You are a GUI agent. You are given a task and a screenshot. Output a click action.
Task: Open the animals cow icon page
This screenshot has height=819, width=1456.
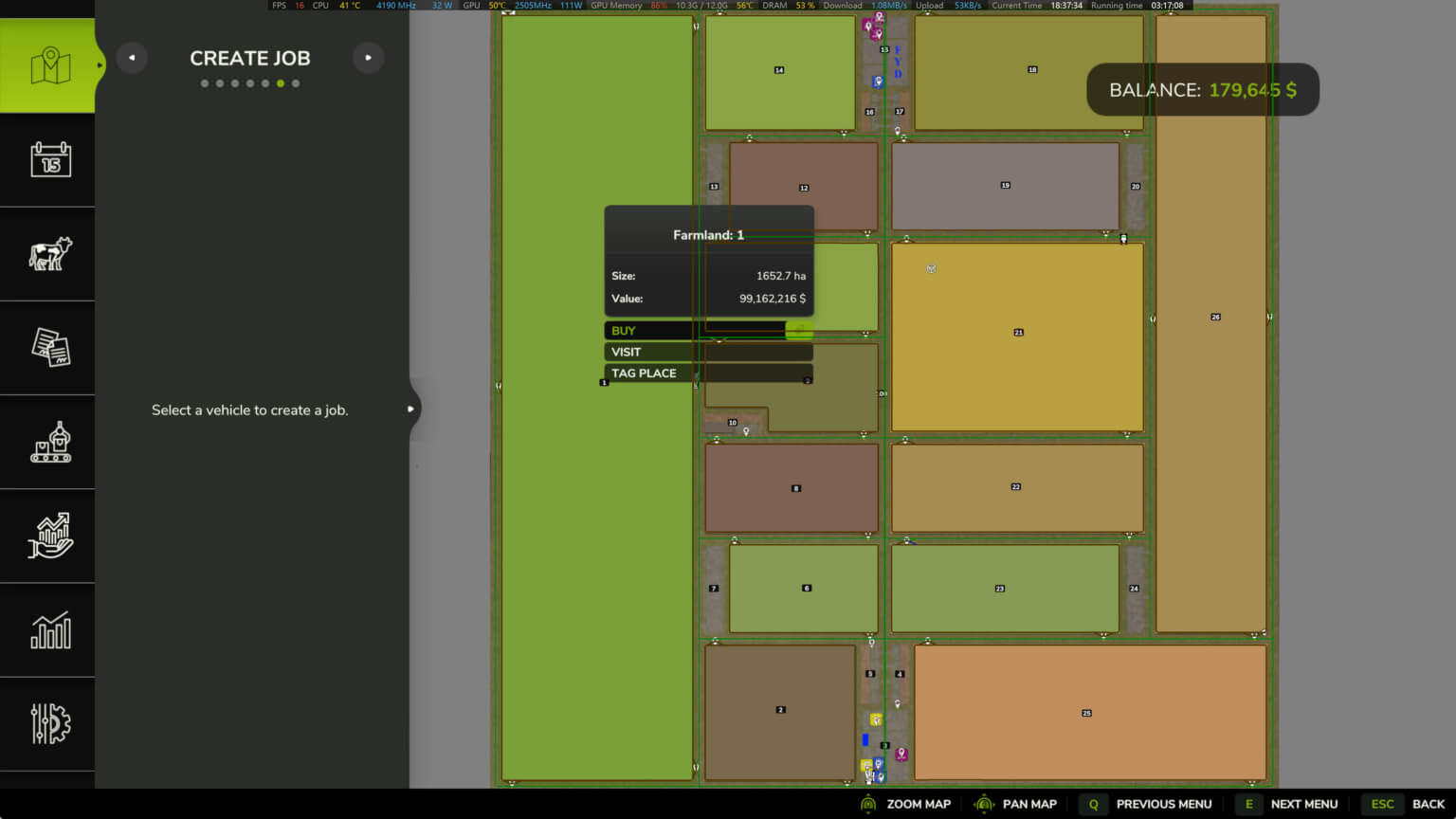[x=49, y=254]
